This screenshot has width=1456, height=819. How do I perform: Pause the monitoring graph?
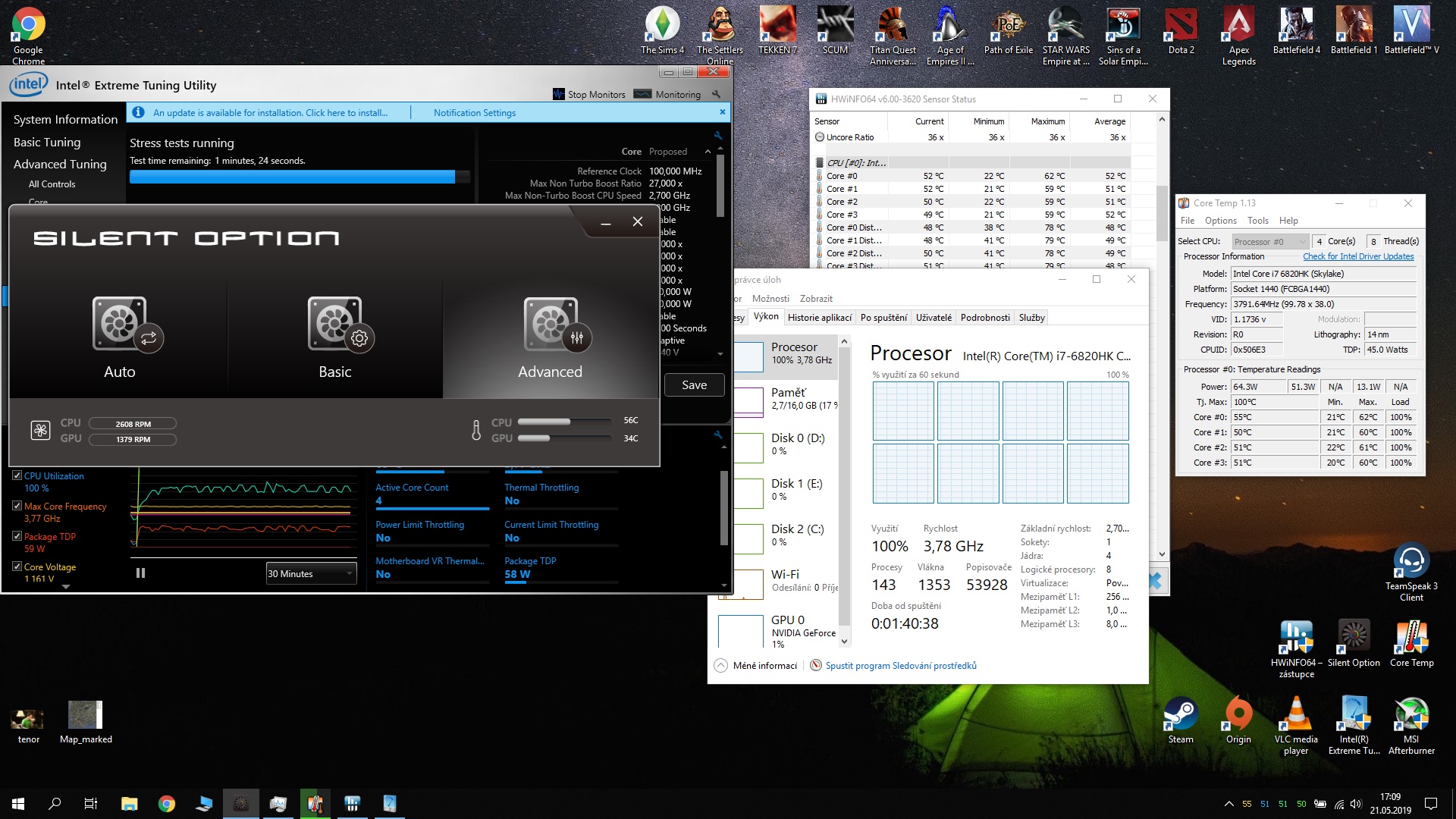(x=140, y=573)
